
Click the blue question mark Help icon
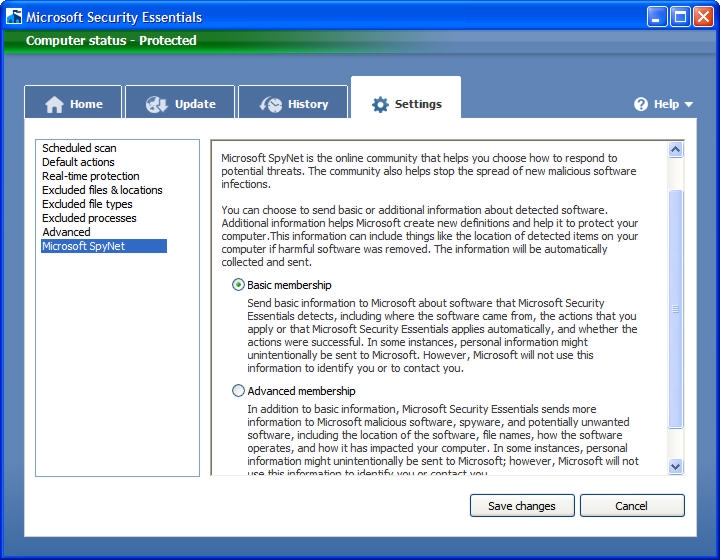[641, 104]
